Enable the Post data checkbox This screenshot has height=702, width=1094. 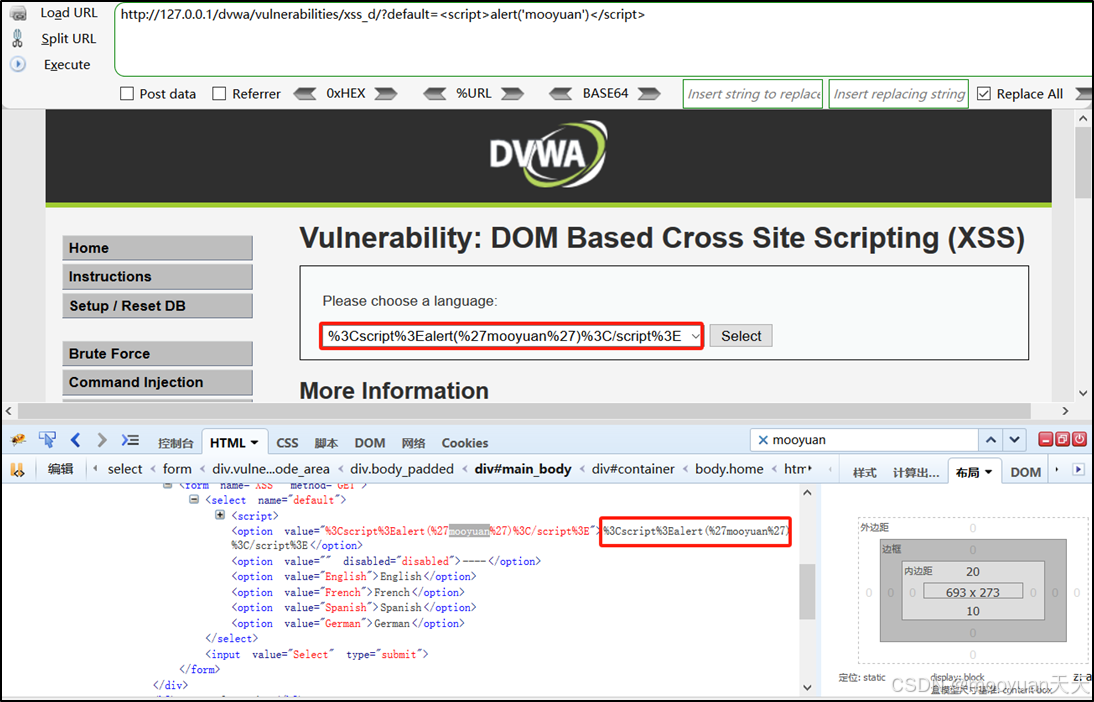click(127, 94)
